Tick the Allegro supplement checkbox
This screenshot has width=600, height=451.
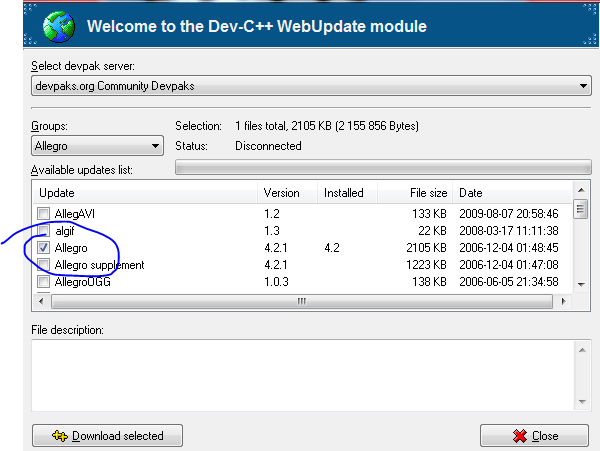pos(44,265)
